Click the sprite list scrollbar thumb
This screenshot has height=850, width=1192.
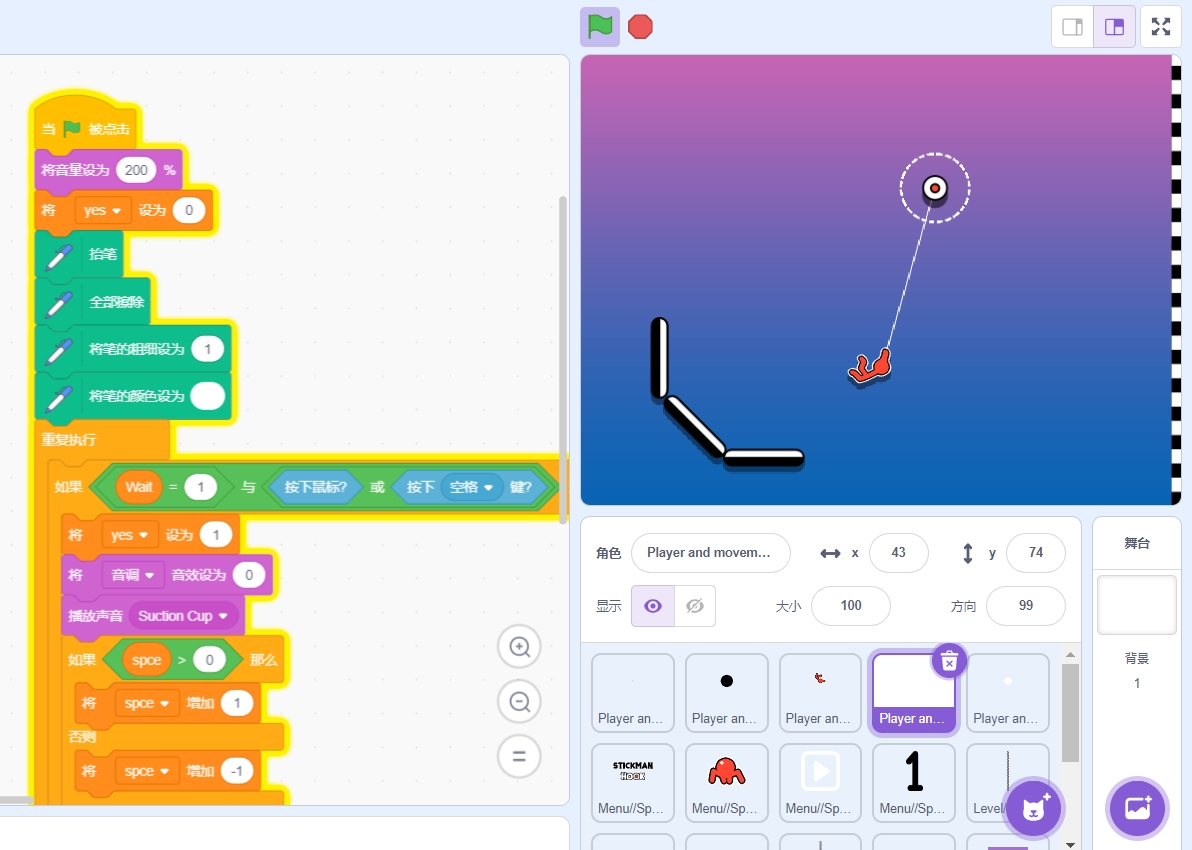tap(1070, 713)
